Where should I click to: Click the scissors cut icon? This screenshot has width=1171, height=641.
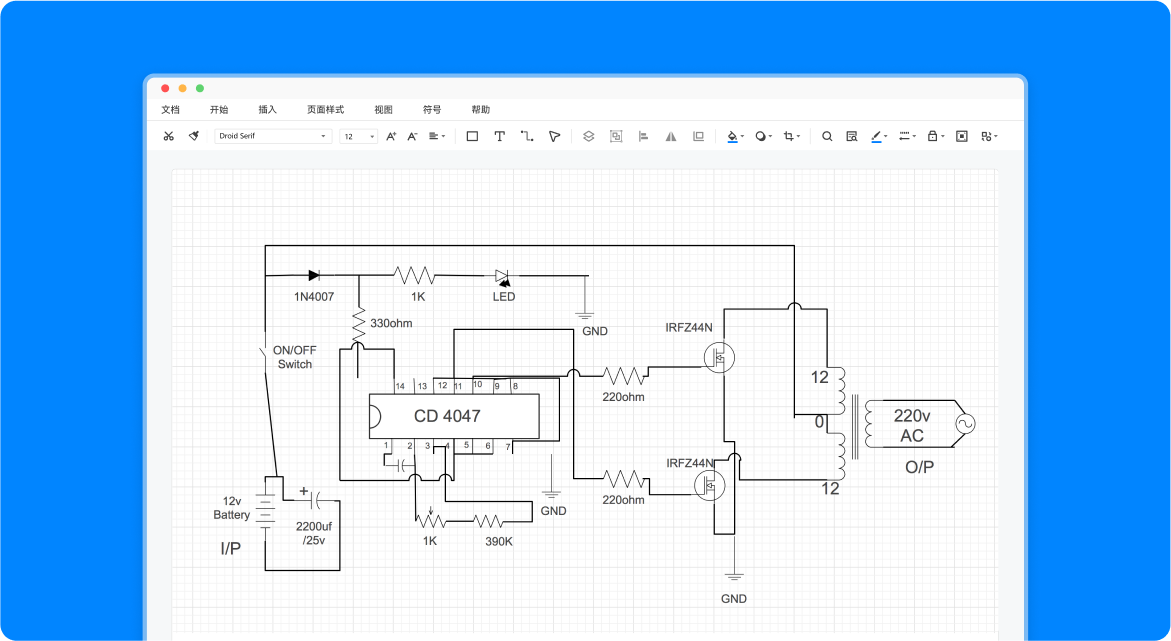169,136
